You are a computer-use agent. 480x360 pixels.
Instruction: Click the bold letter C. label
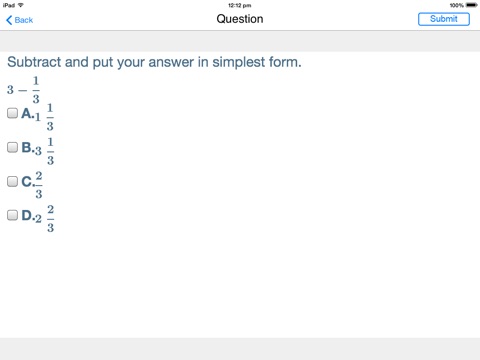tap(28, 182)
